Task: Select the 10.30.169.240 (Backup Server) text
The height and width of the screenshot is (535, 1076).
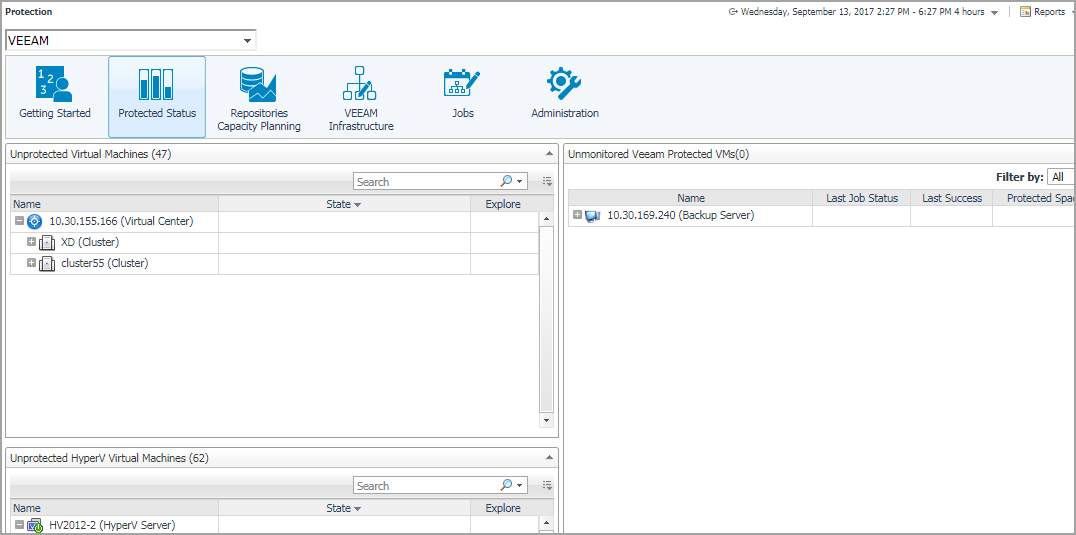Action: click(681, 215)
